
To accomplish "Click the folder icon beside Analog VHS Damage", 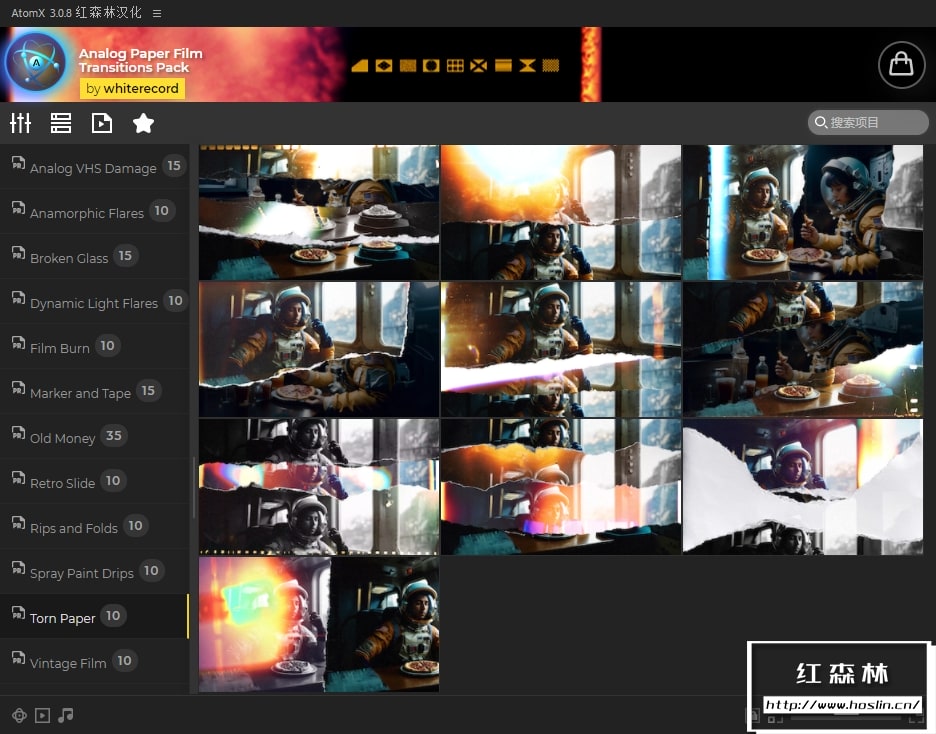I will pyautogui.click(x=19, y=162).
